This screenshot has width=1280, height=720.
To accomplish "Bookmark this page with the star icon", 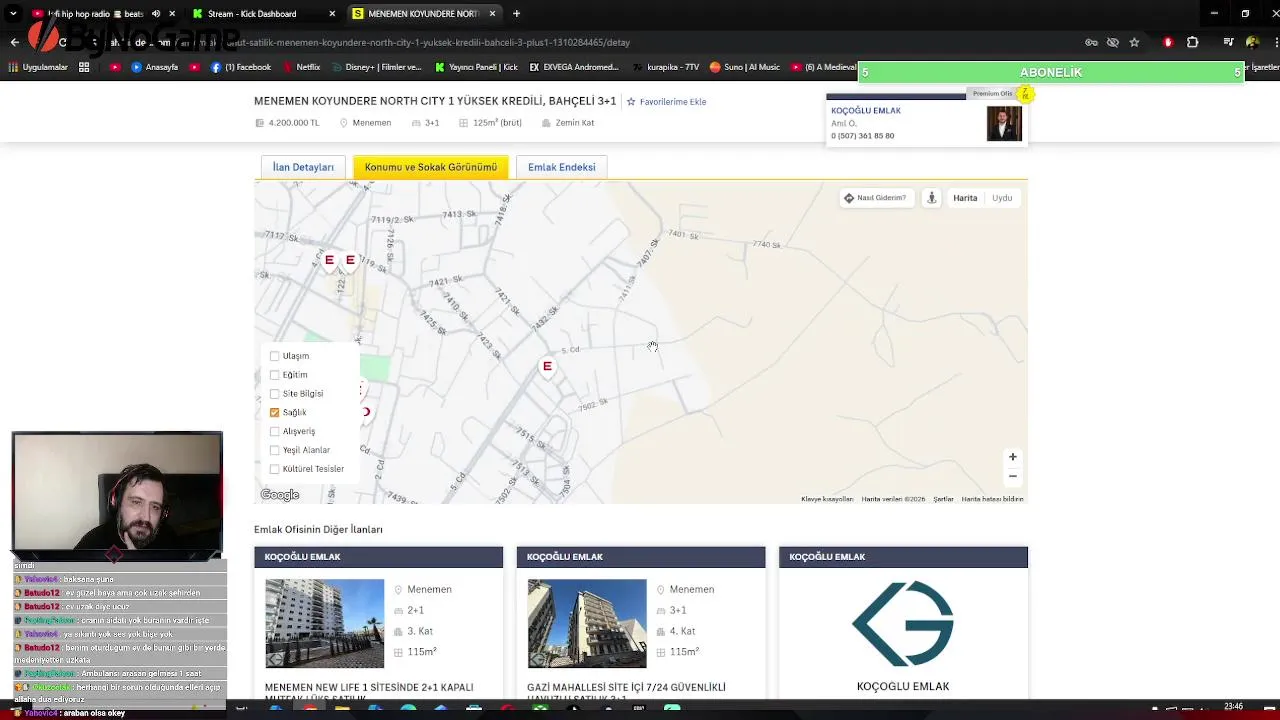I will [1134, 42].
